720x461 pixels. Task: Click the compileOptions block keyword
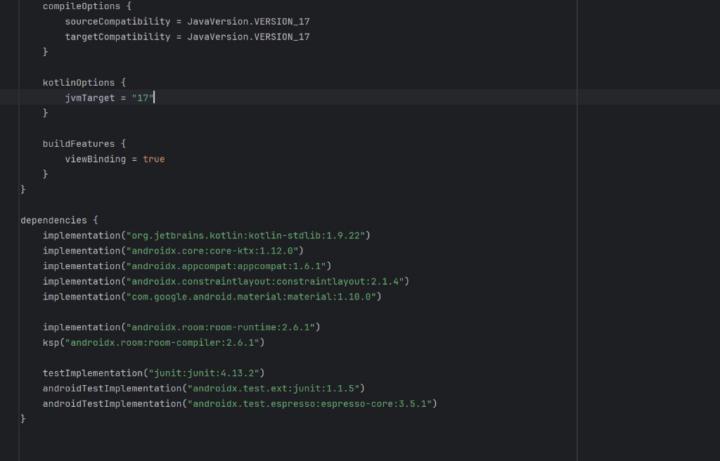82,6
